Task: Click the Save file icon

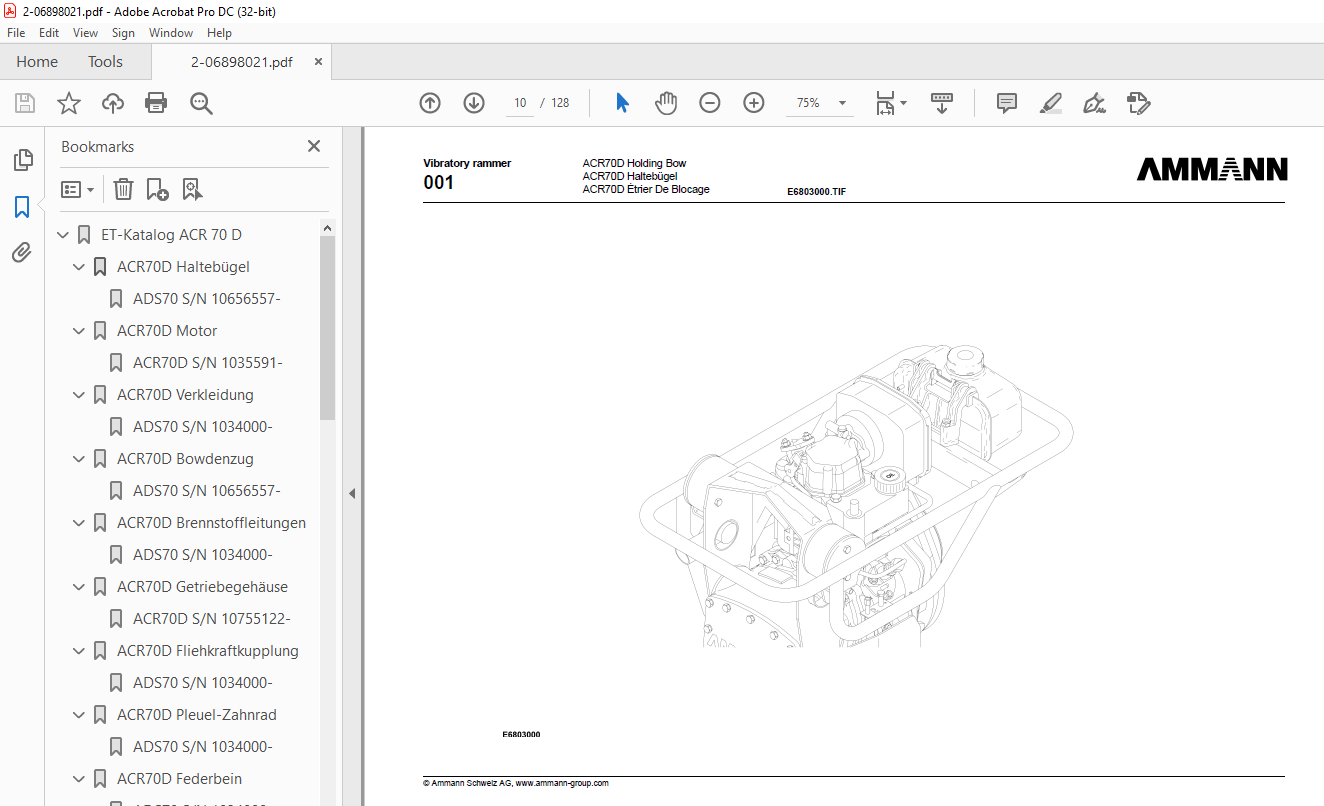Action: point(25,103)
